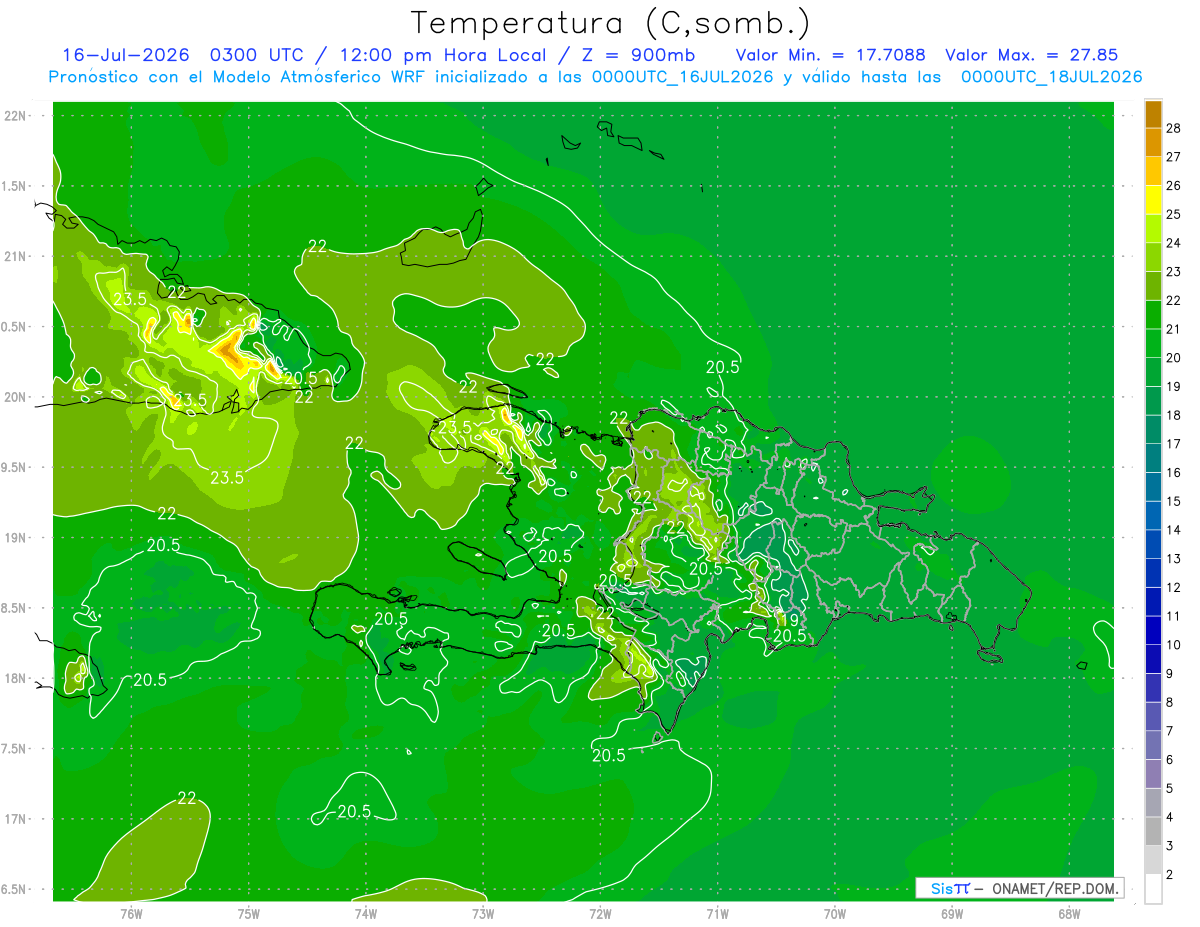Viewport: 1200px width, 927px height.
Task: Click the "69W" longitude axis label
Action: [x=952, y=914]
